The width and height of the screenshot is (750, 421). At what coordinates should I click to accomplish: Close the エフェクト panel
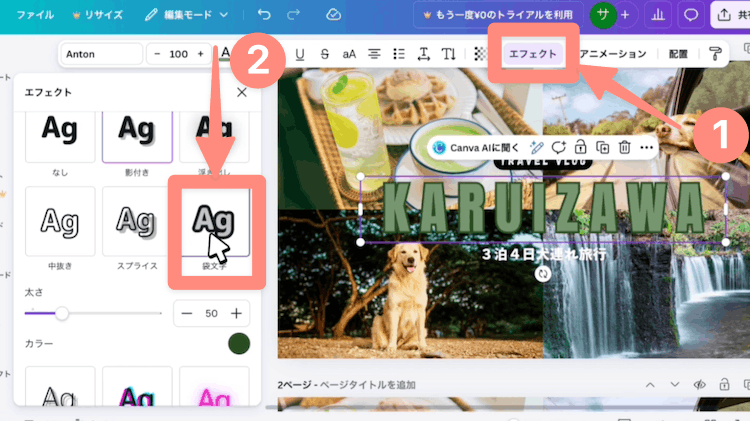242,92
